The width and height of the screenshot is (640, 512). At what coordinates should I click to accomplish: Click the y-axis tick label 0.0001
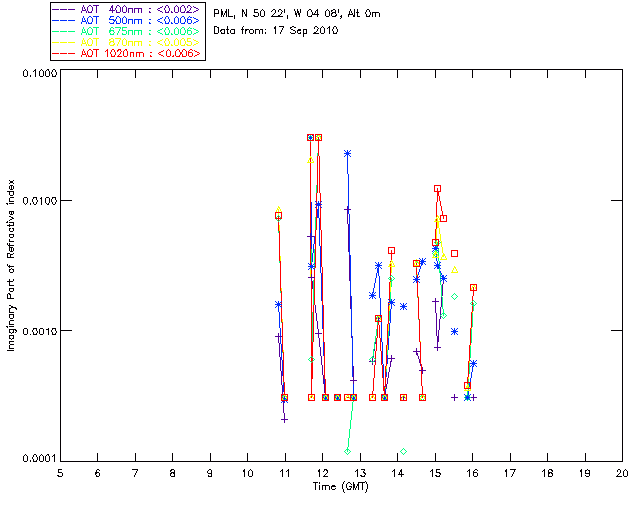tap(39, 459)
